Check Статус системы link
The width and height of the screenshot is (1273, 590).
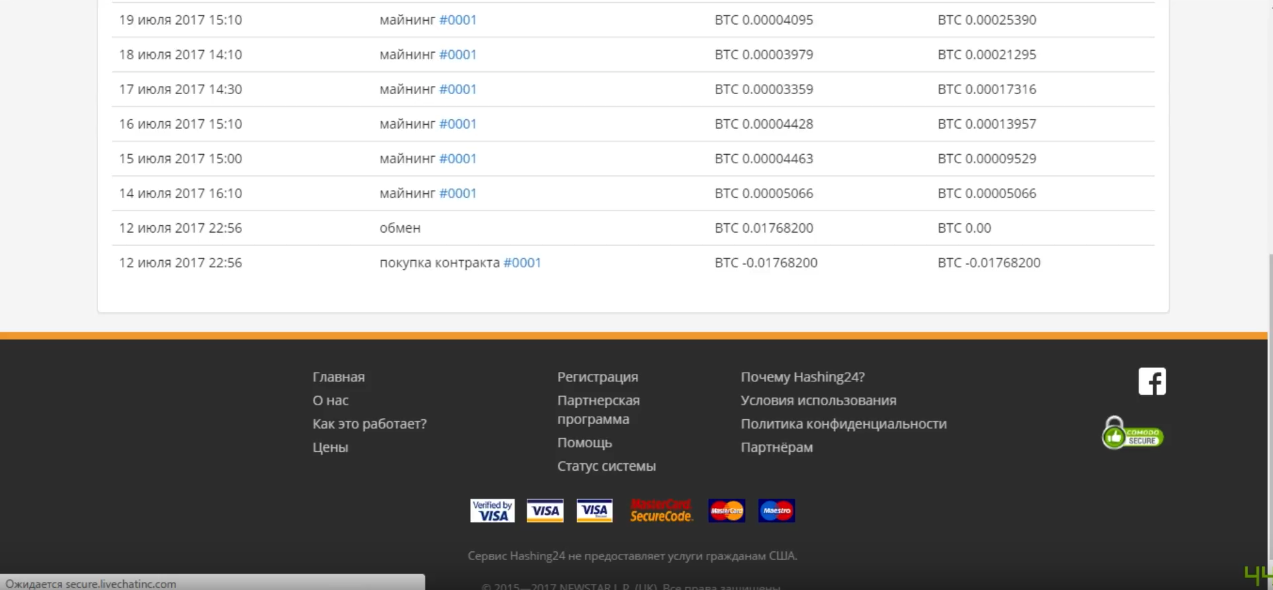click(x=606, y=466)
